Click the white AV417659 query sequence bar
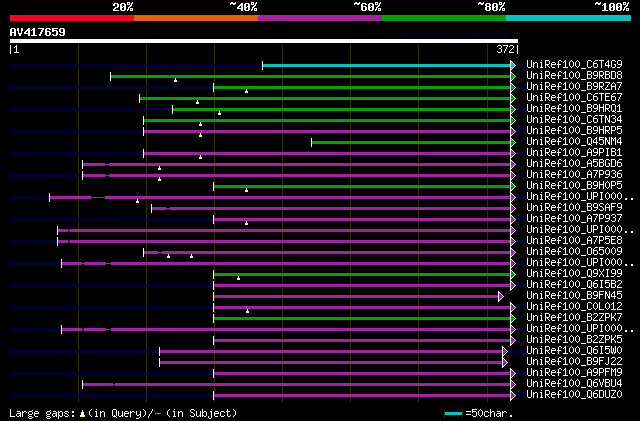 [x=264, y=41]
